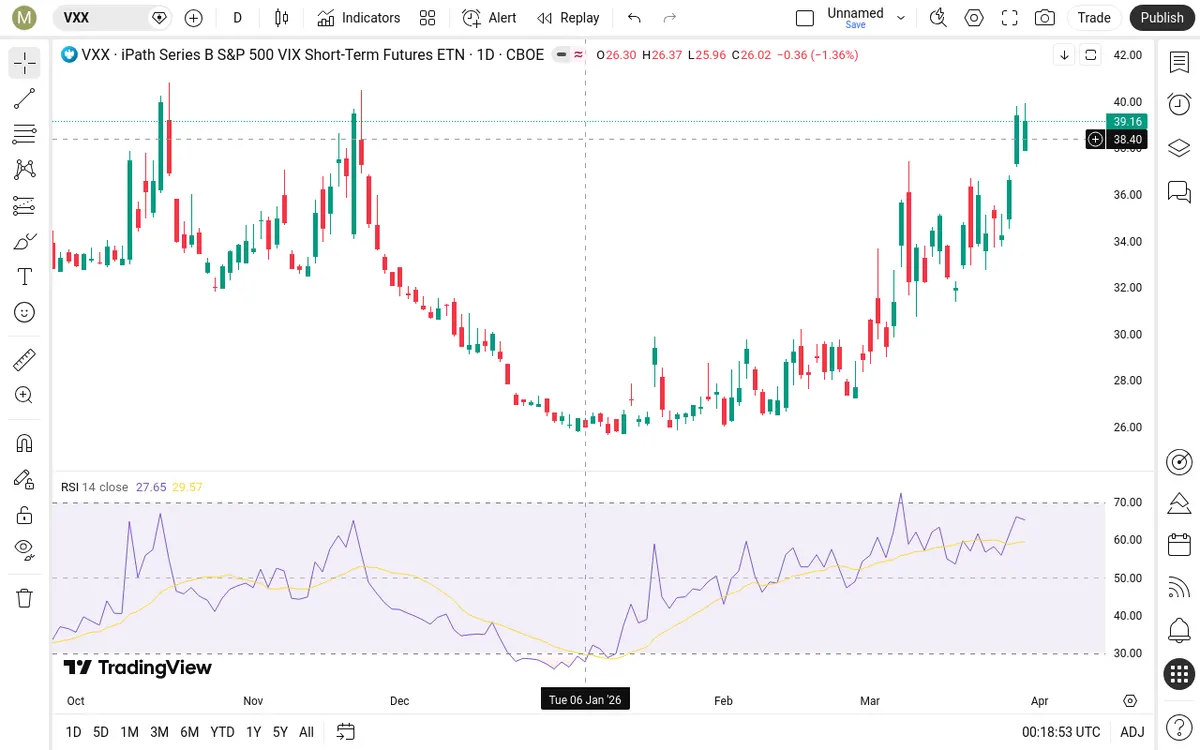Open the Unnamed layout save menu

[866, 18]
